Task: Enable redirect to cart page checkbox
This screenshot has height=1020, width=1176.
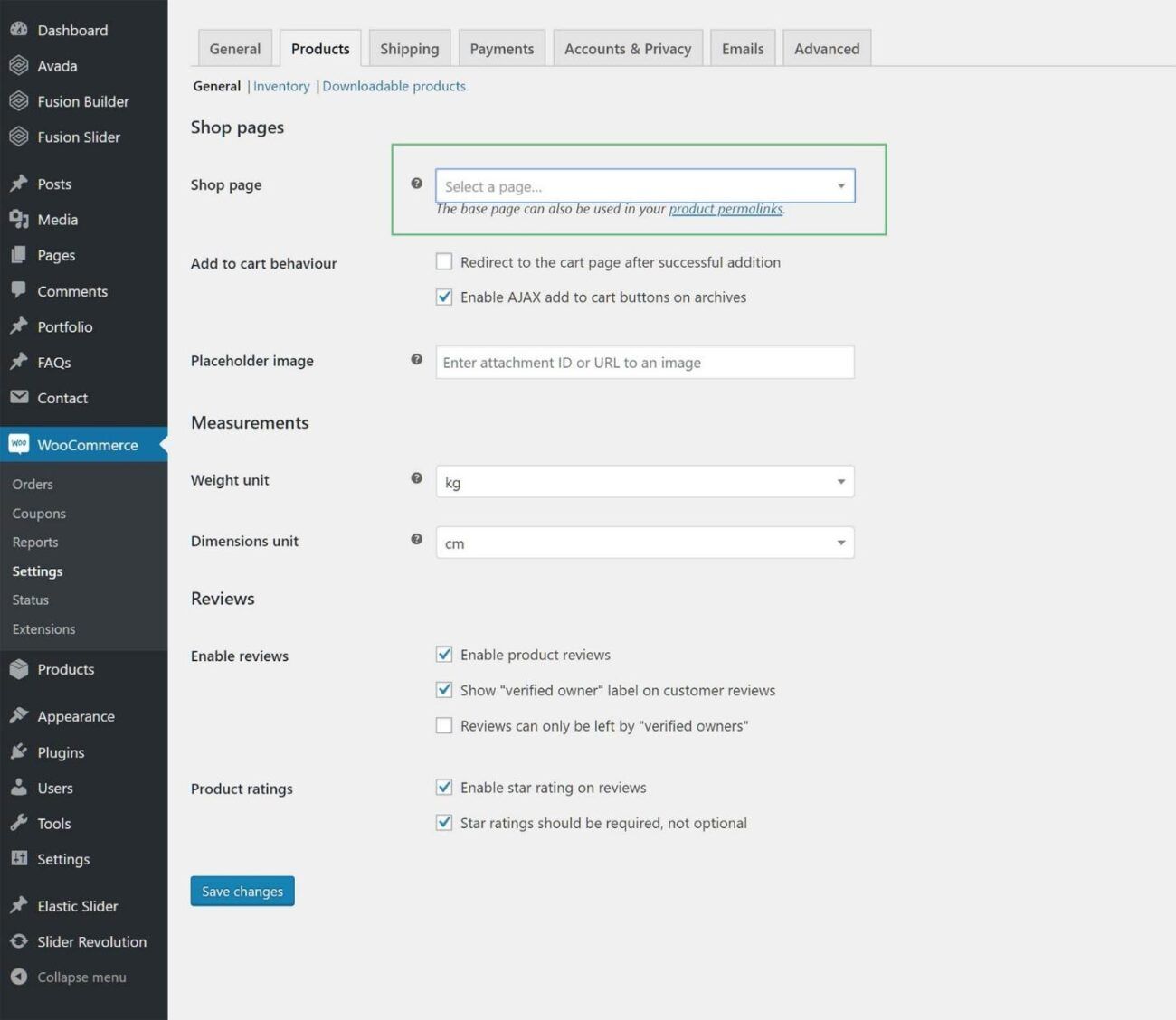Action: 444,261
